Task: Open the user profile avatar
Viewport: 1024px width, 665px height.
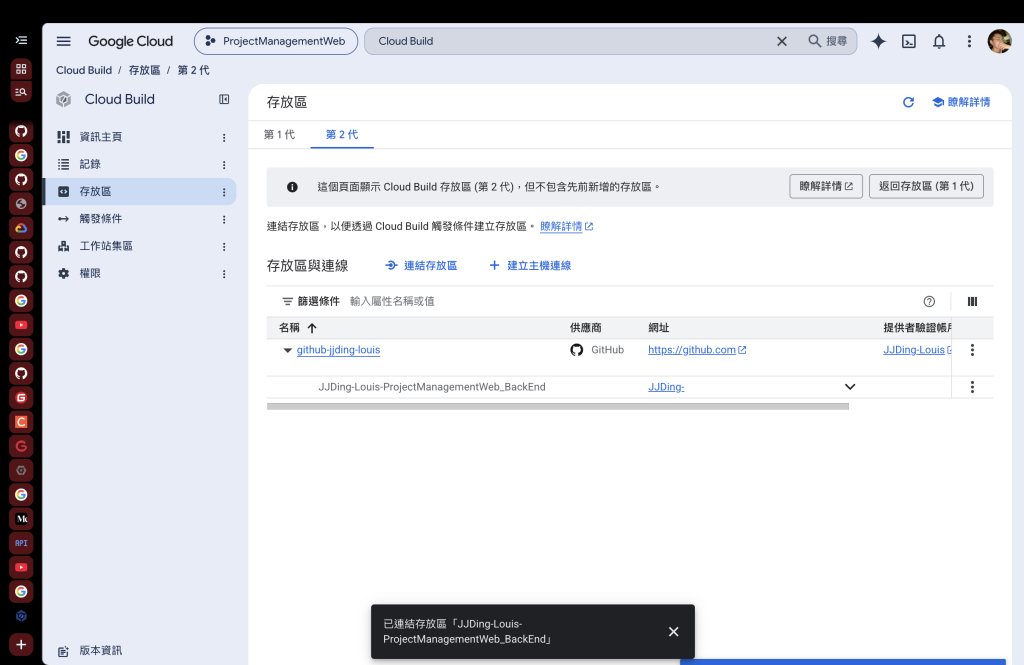Action: click(999, 41)
